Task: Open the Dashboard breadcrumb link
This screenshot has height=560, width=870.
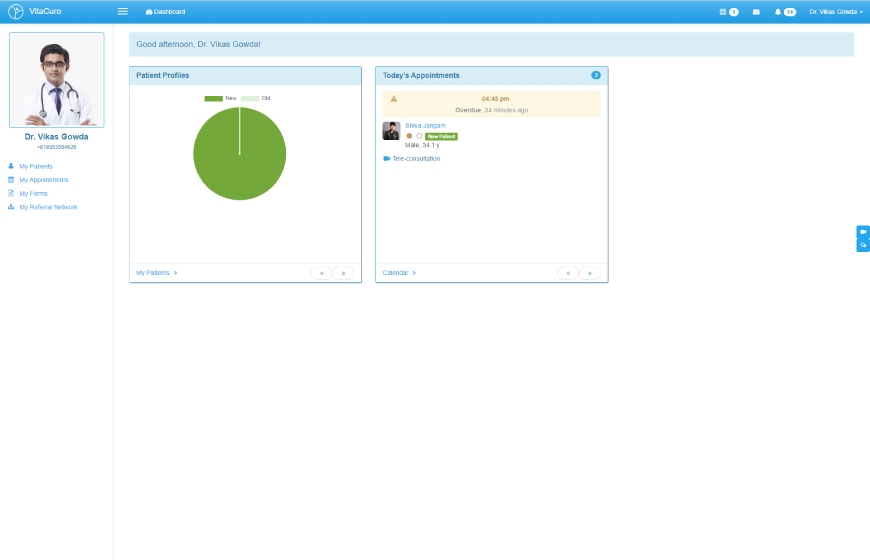Action: click(x=165, y=12)
